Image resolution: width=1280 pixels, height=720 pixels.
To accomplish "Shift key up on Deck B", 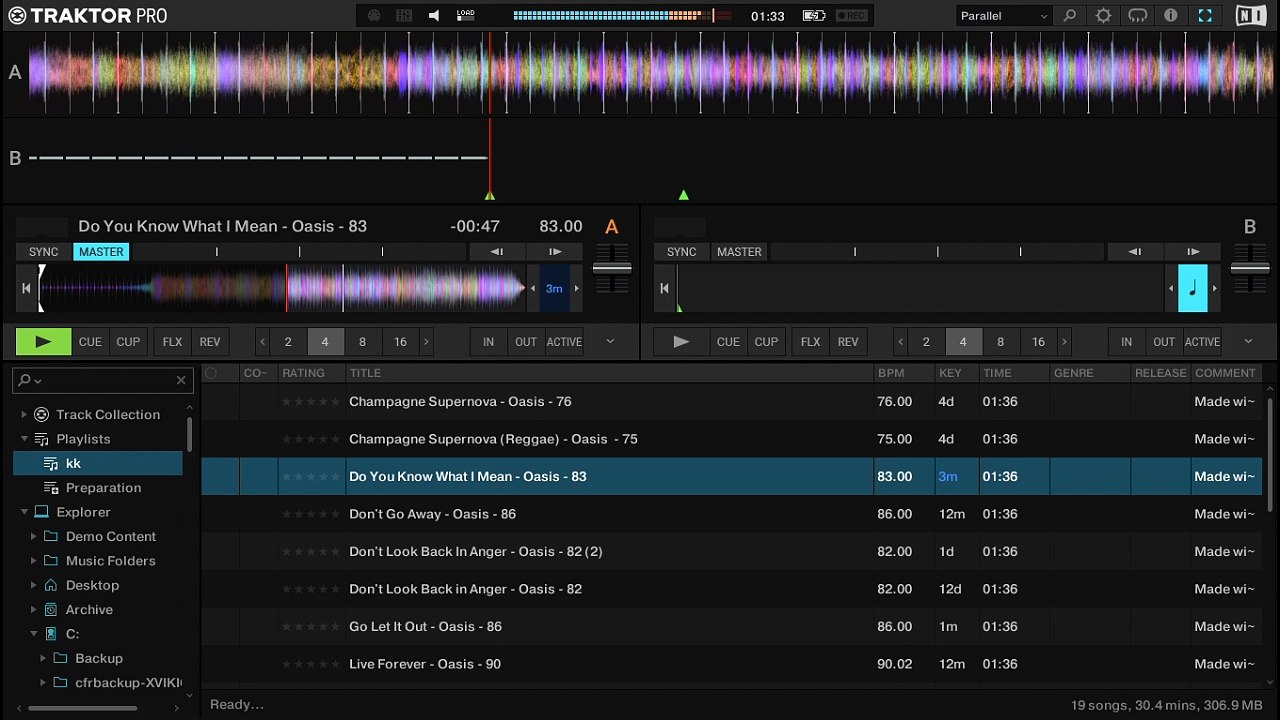I will click(x=1215, y=289).
